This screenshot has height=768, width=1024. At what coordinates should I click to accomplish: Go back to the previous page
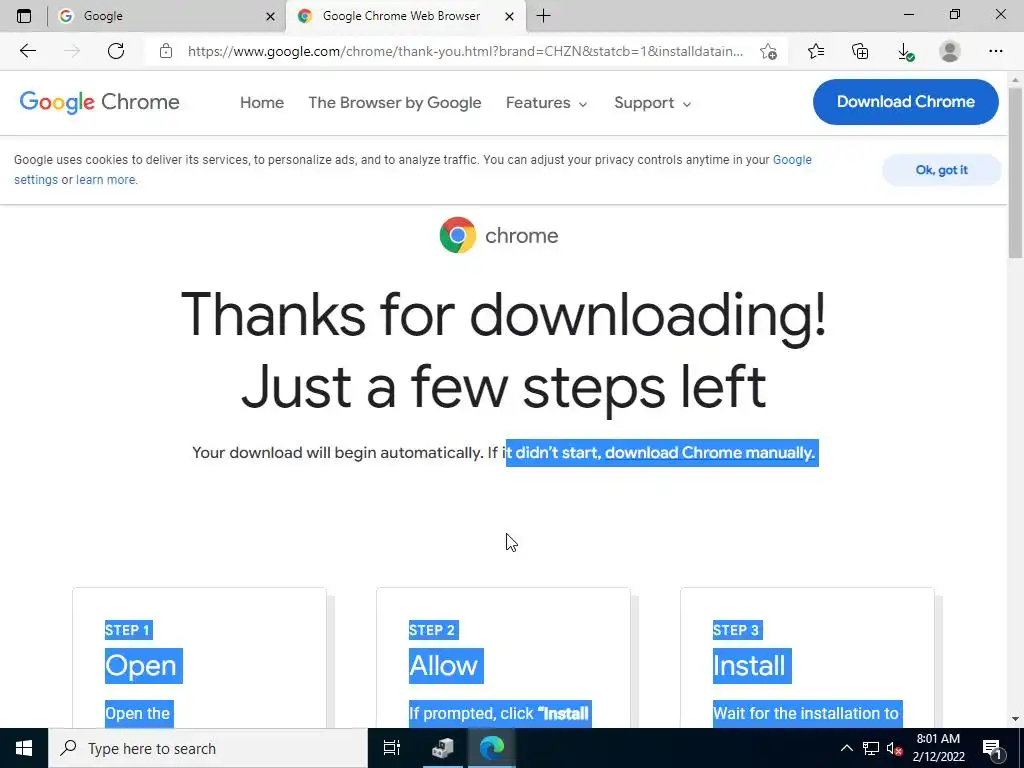click(x=27, y=51)
